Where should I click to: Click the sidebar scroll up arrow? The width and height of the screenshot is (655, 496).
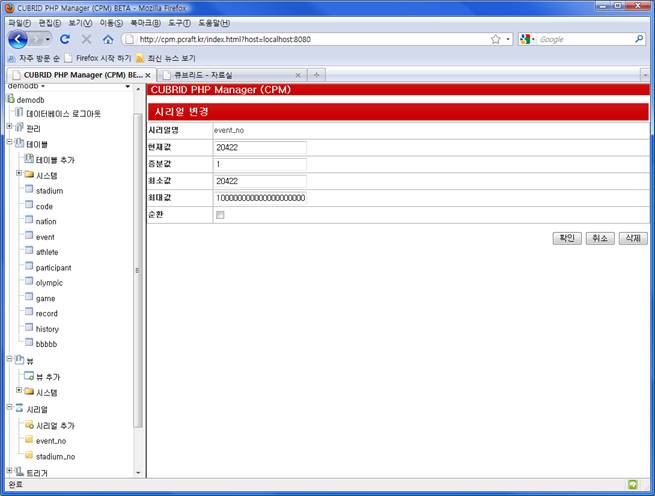[138, 89]
